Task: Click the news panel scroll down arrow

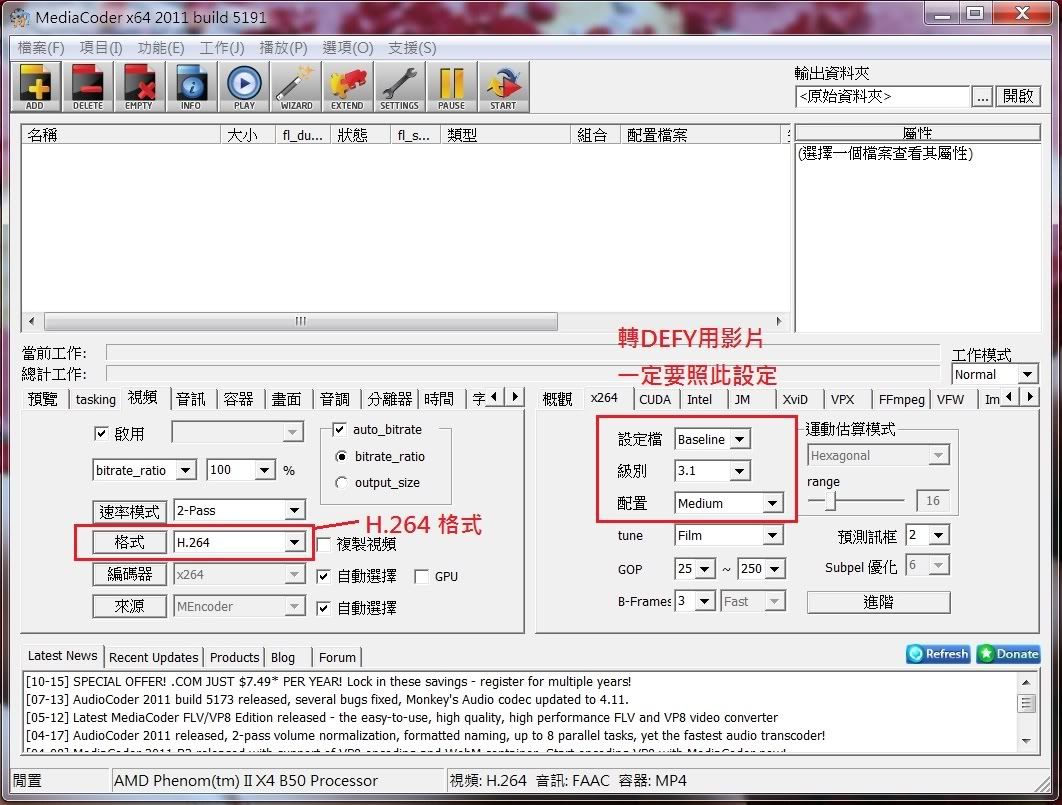Action: 1026,741
